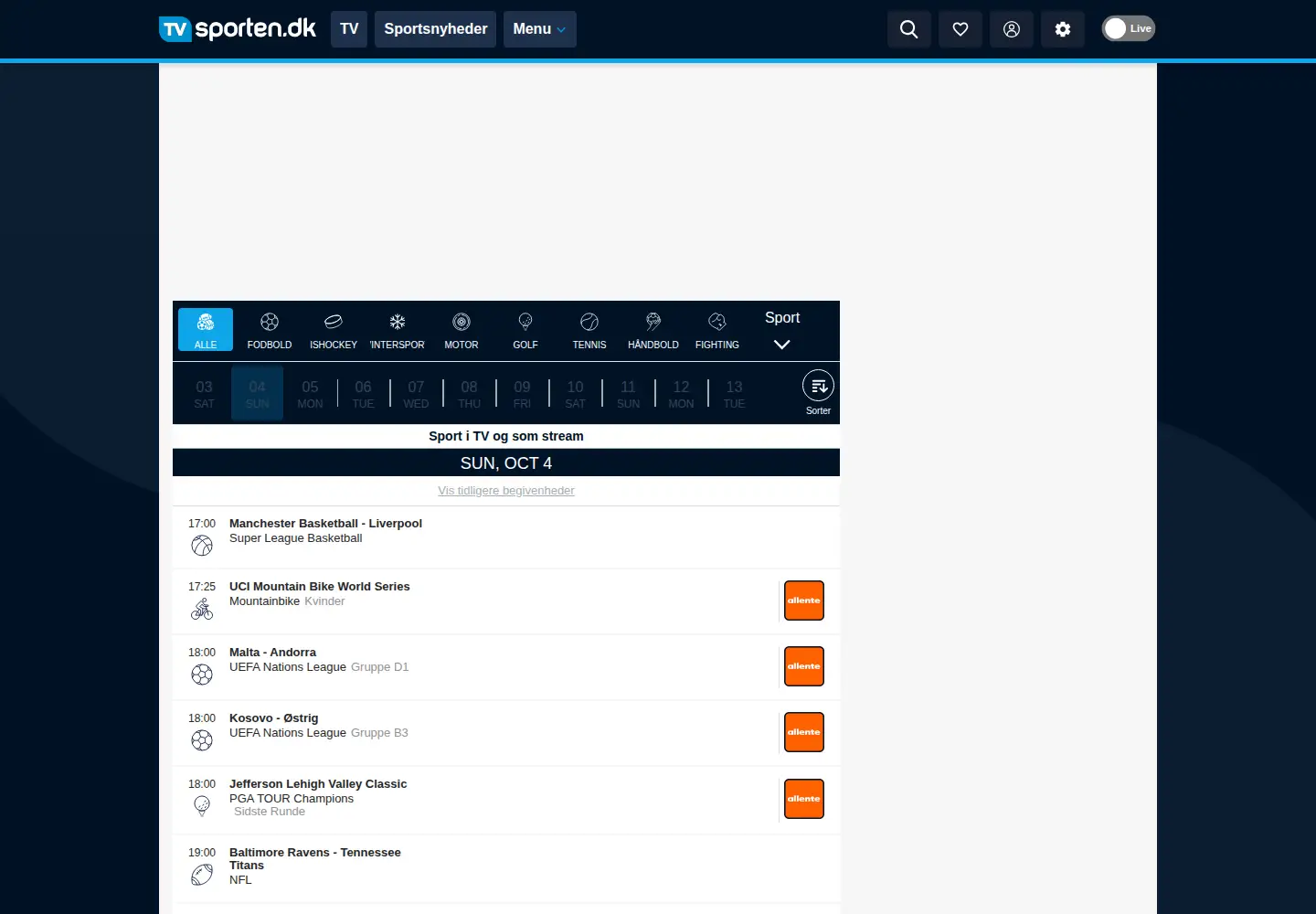Select date tab 06 TUE
The height and width of the screenshot is (914, 1316).
click(x=363, y=394)
